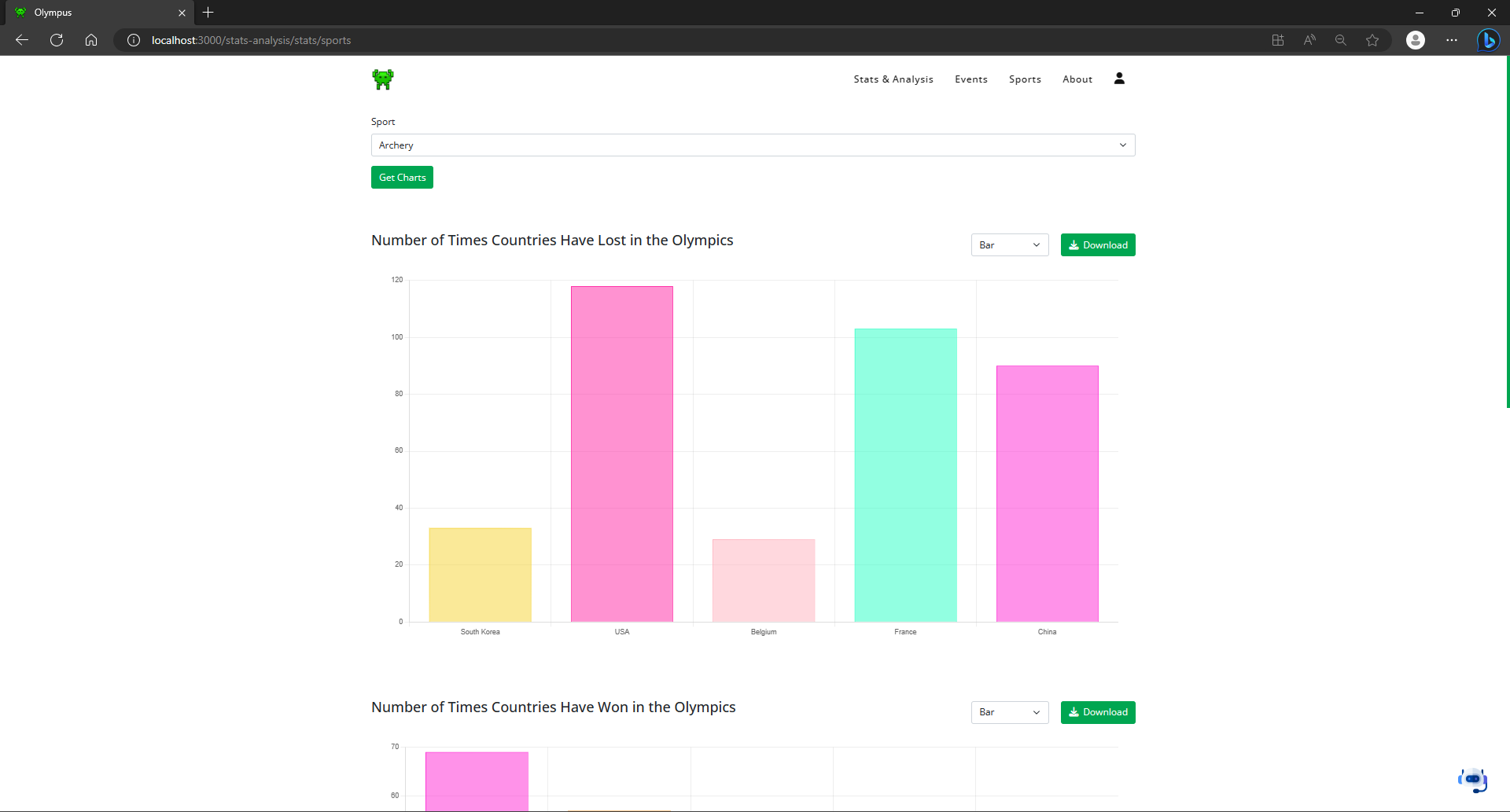Reload the page with refresh icon
Screen dimensions: 1510x812
coord(57,40)
